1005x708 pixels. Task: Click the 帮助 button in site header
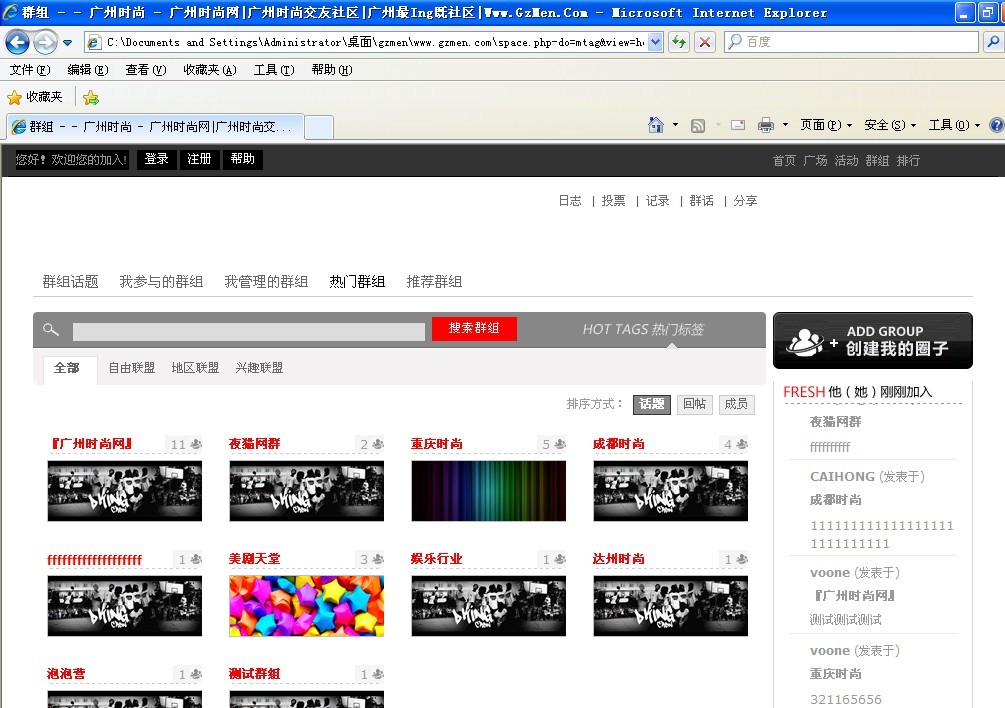coord(242,159)
